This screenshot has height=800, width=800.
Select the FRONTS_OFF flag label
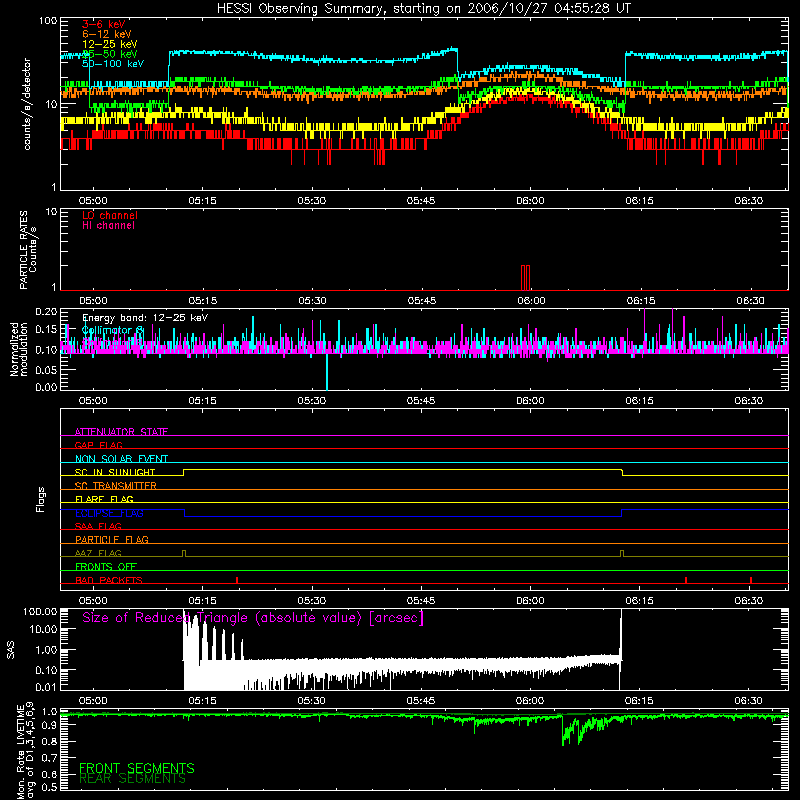tap(106, 566)
